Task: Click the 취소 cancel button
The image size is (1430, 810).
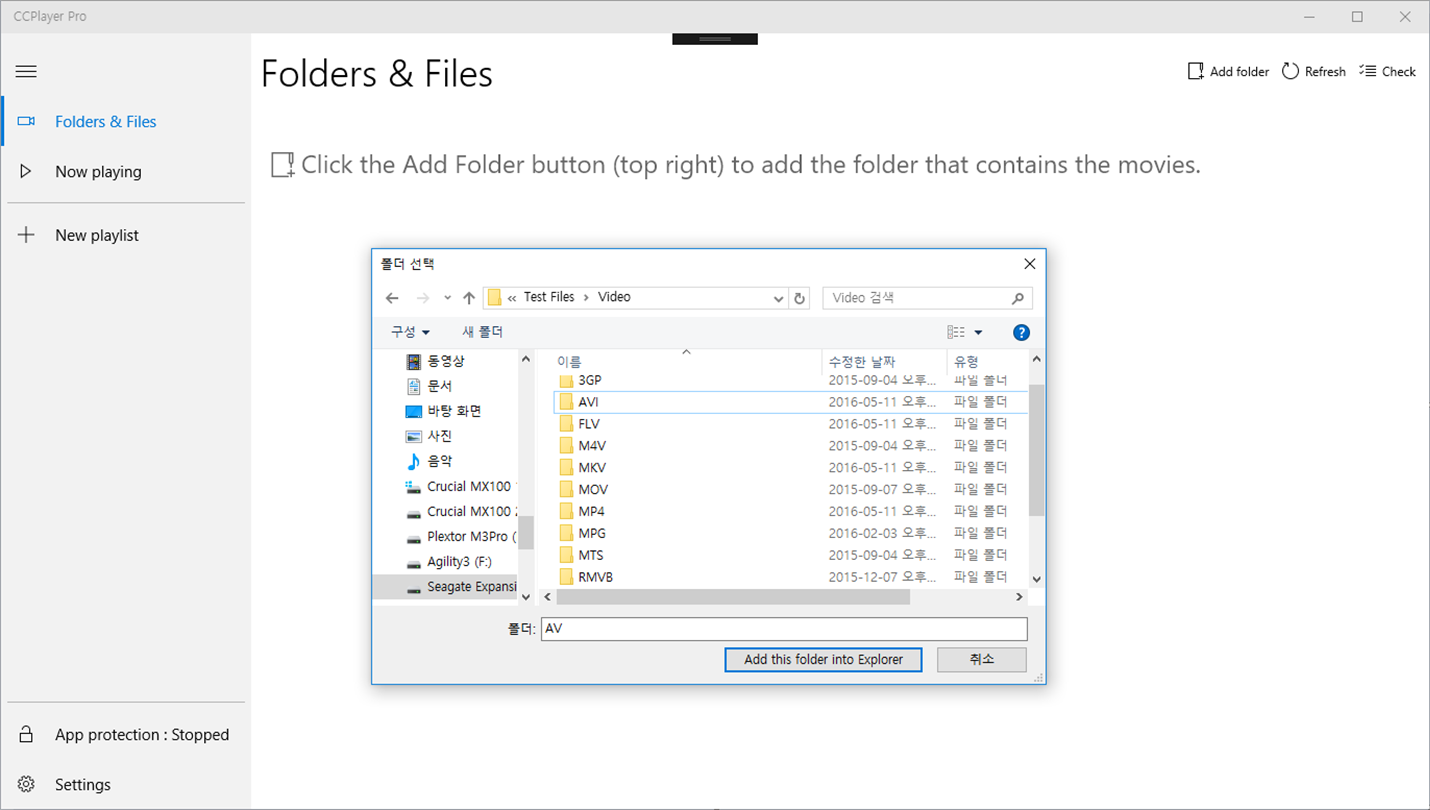Action: click(x=982, y=660)
